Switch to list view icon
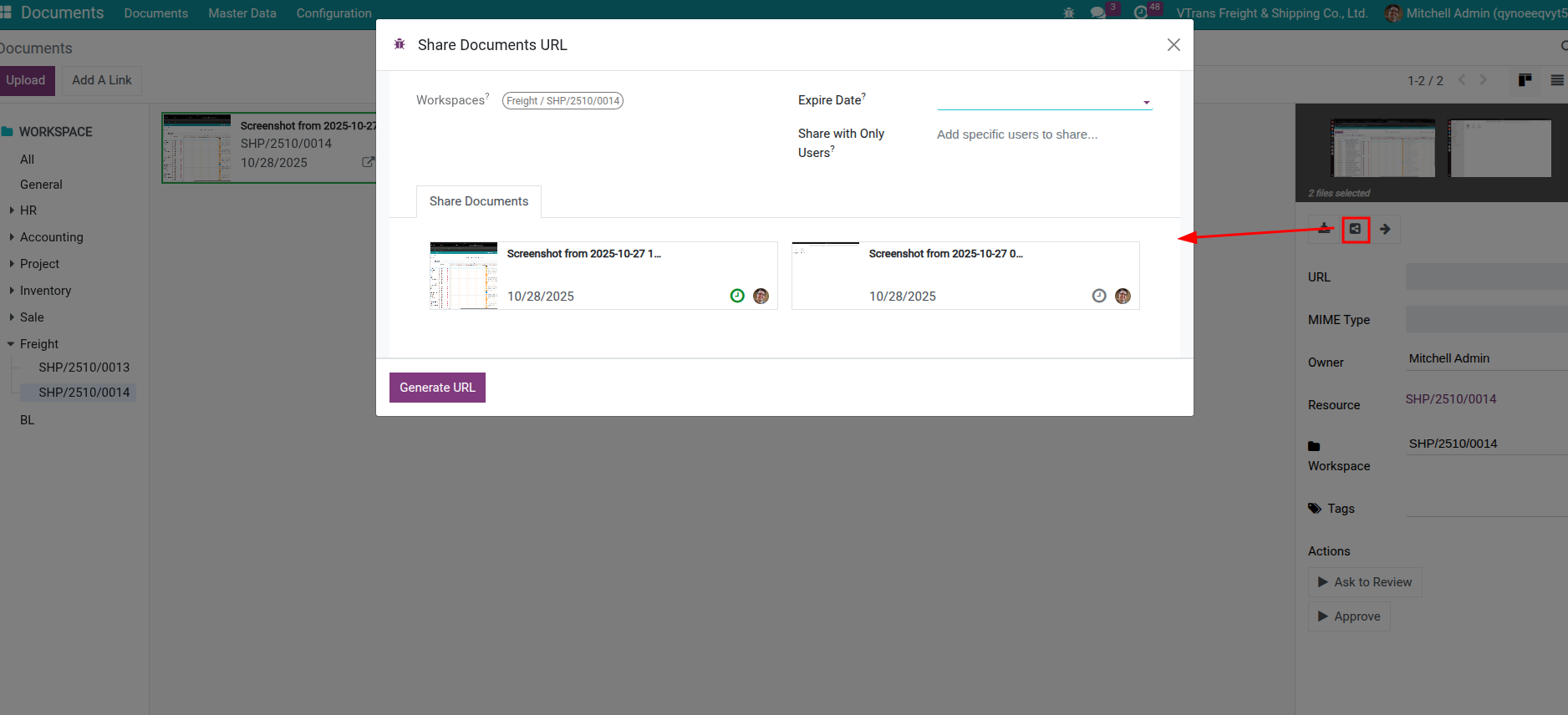The height and width of the screenshot is (715, 1568). (x=1556, y=80)
